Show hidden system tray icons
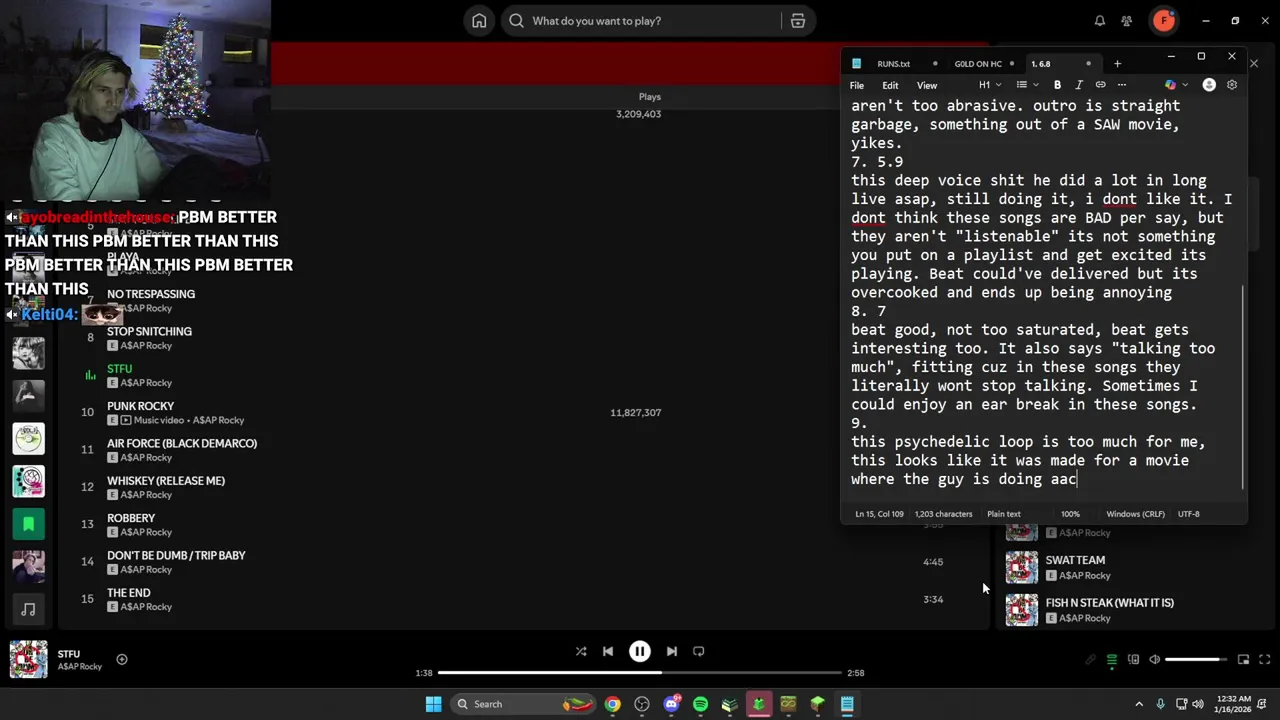This screenshot has width=1280, height=720. click(x=1139, y=704)
